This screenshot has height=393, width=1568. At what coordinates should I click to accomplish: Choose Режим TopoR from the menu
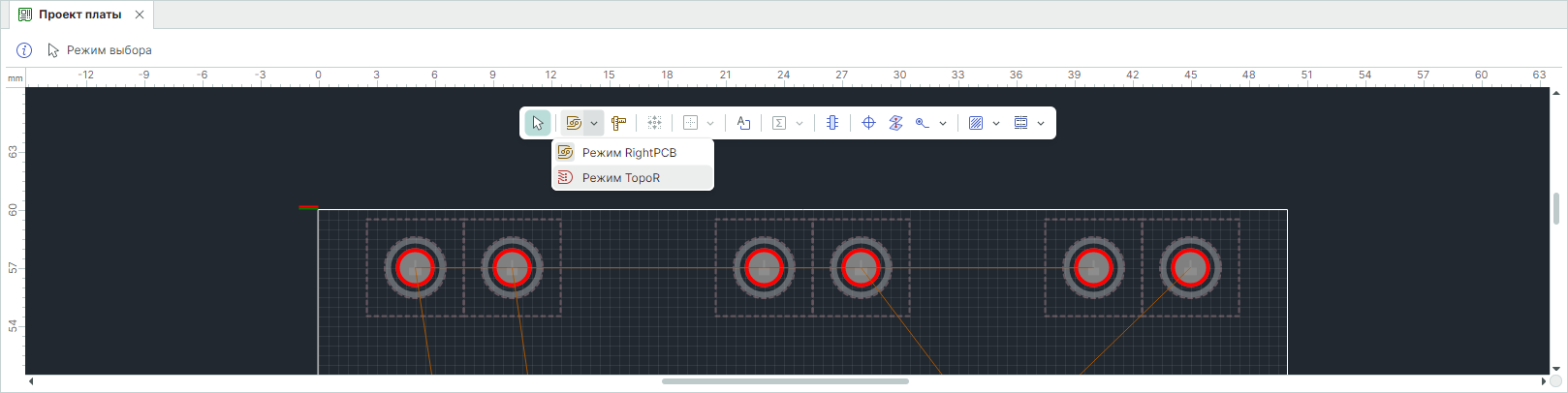[x=620, y=178]
